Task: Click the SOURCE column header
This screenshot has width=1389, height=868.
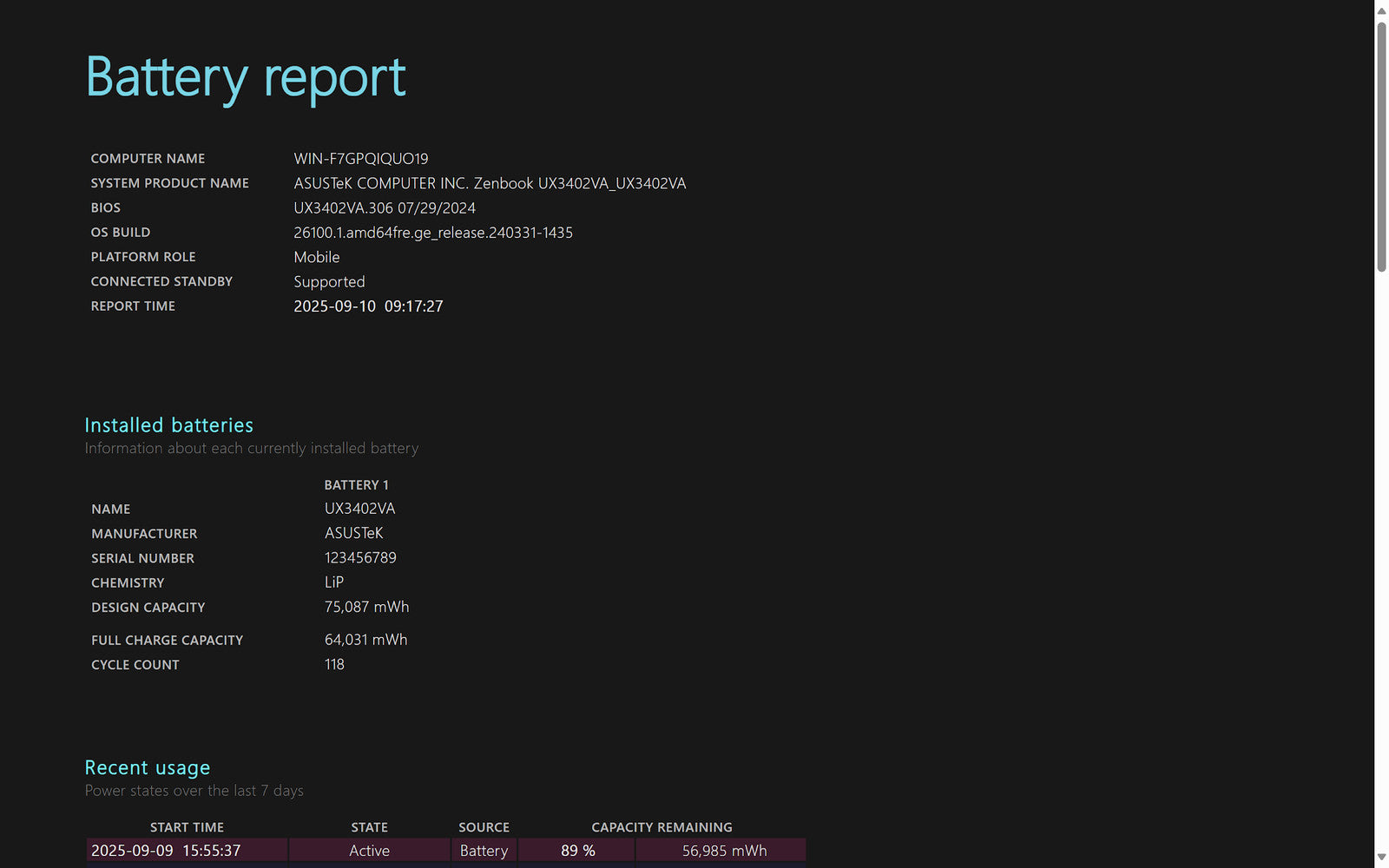Action: [484, 828]
